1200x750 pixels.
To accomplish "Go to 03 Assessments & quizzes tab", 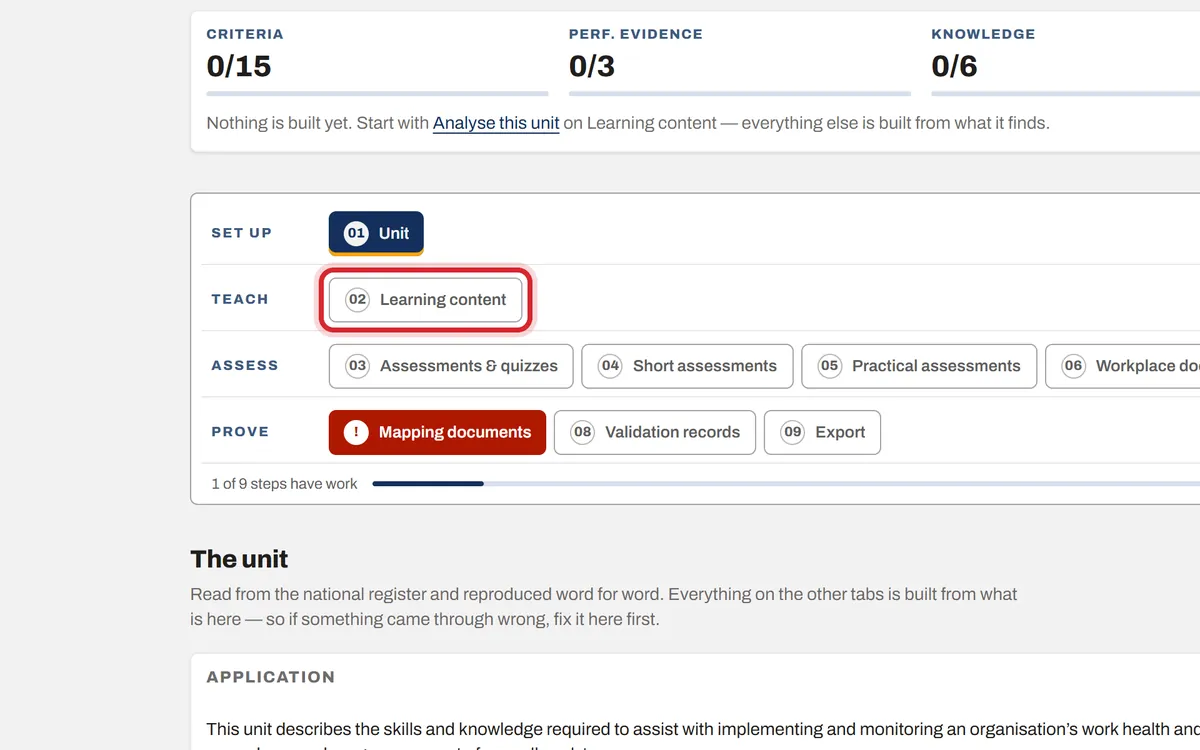I will tap(451, 366).
